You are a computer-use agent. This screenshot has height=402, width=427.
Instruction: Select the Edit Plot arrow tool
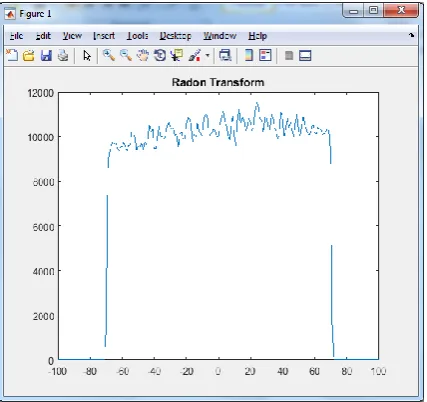pyautogui.click(x=87, y=56)
